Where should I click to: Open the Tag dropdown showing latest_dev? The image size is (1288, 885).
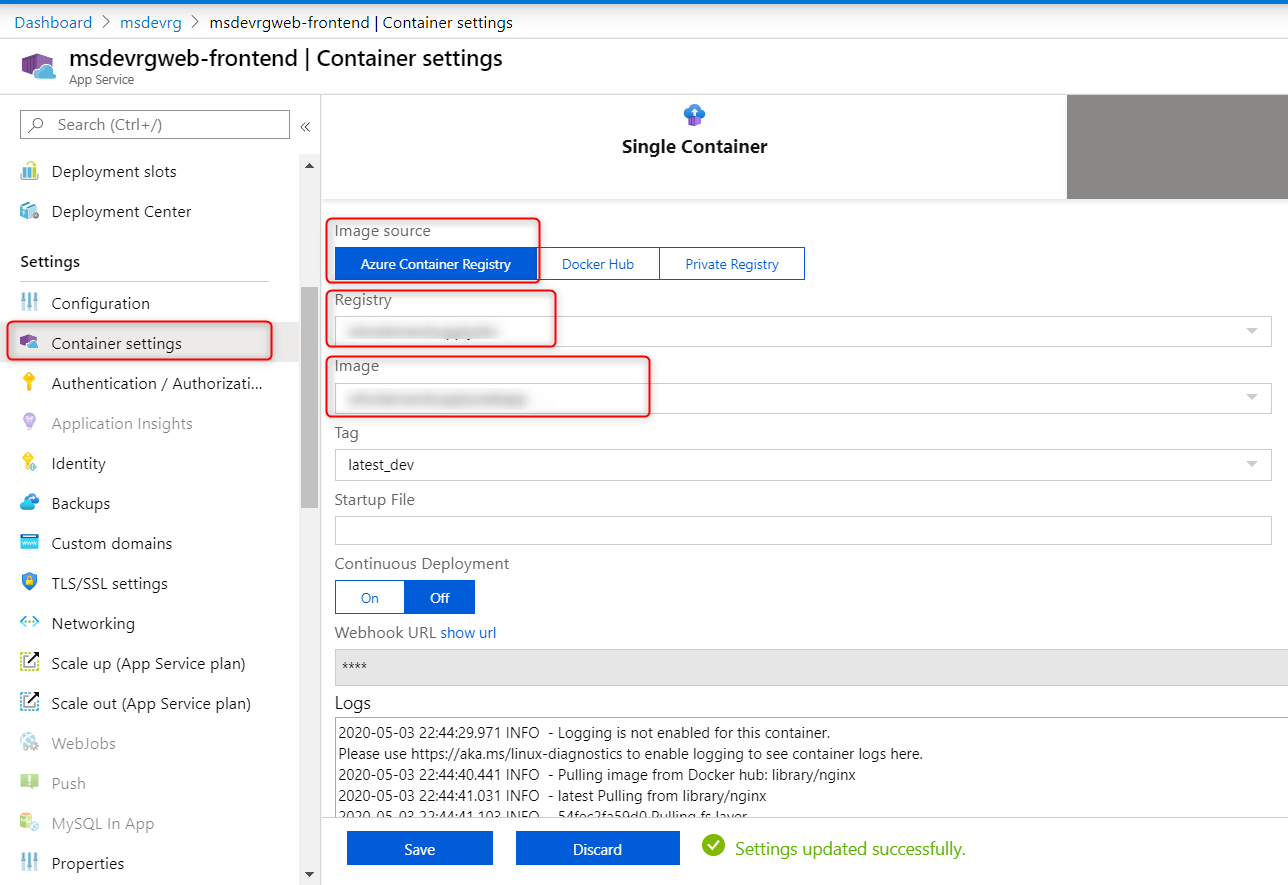pyautogui.click(x=803, y=465)
